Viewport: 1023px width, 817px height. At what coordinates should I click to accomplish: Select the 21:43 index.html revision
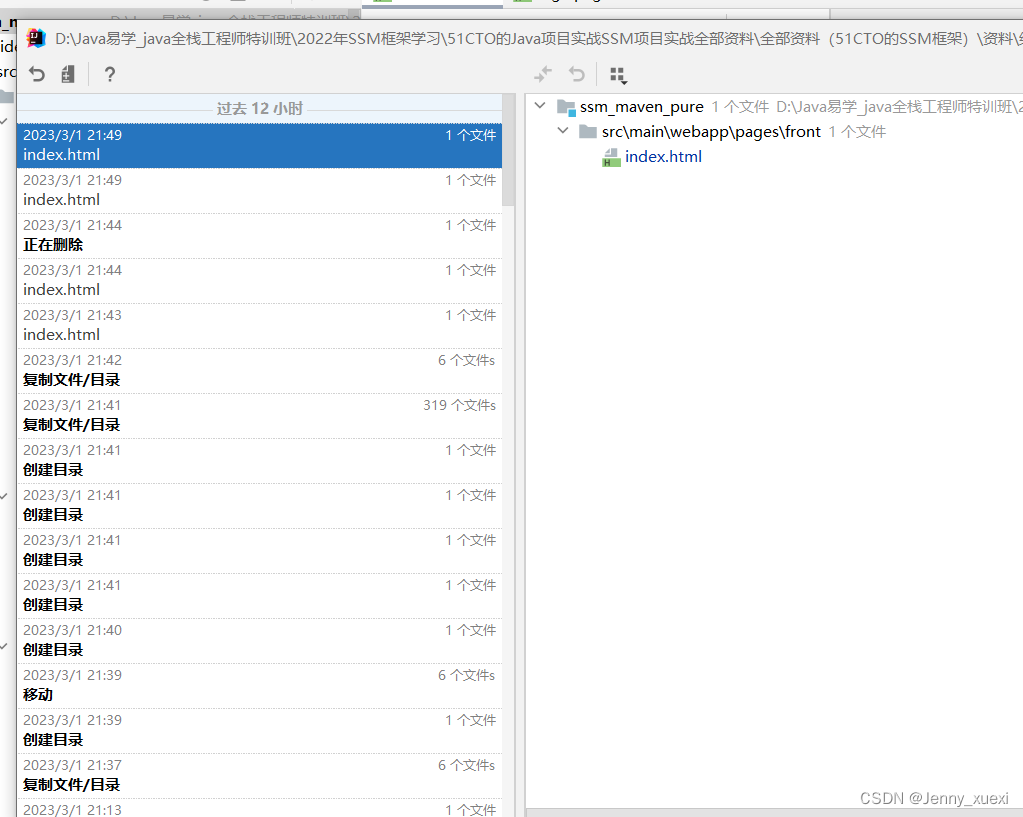tap(260, 326)
